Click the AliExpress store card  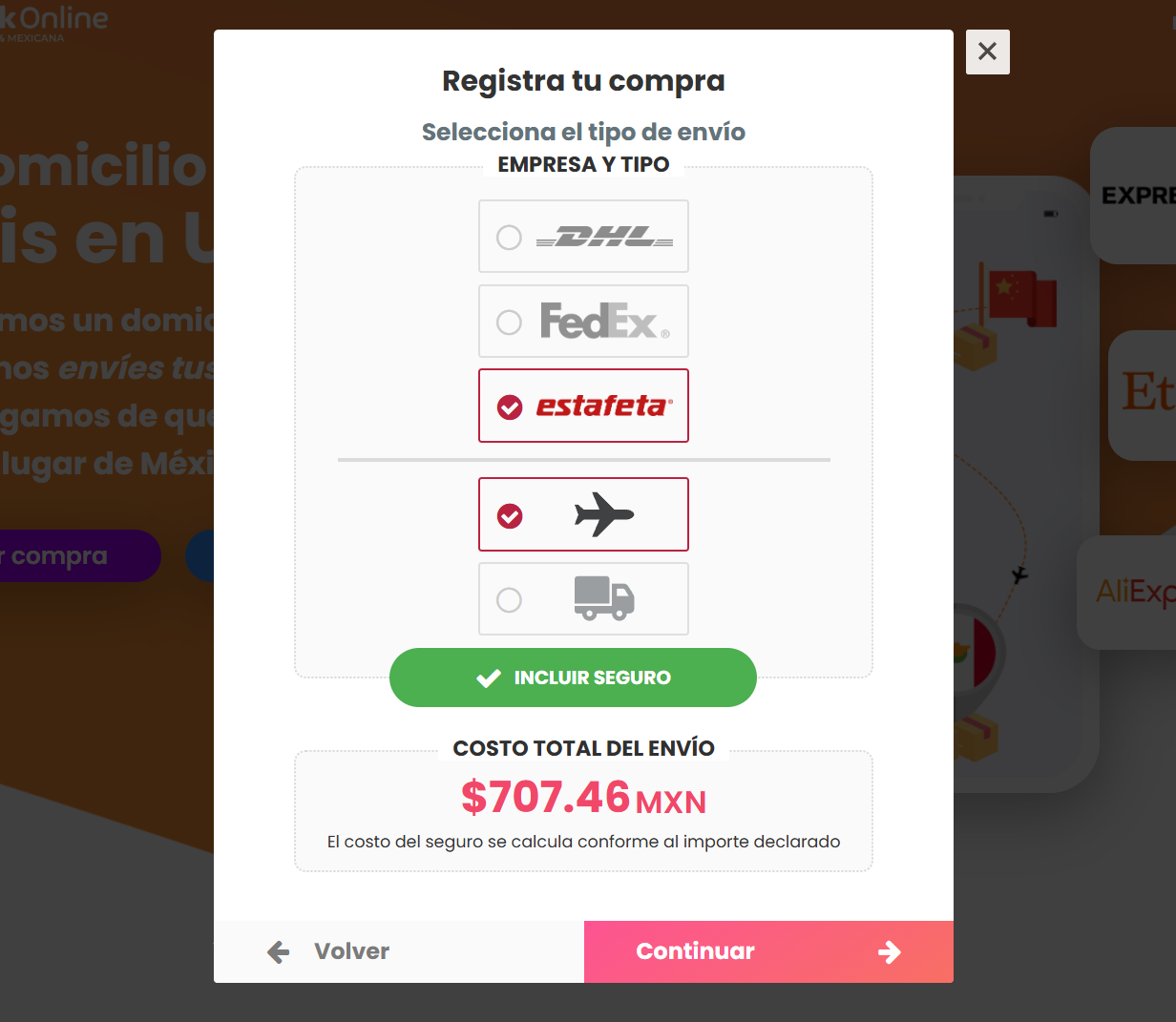click(x=1132, y=592)
